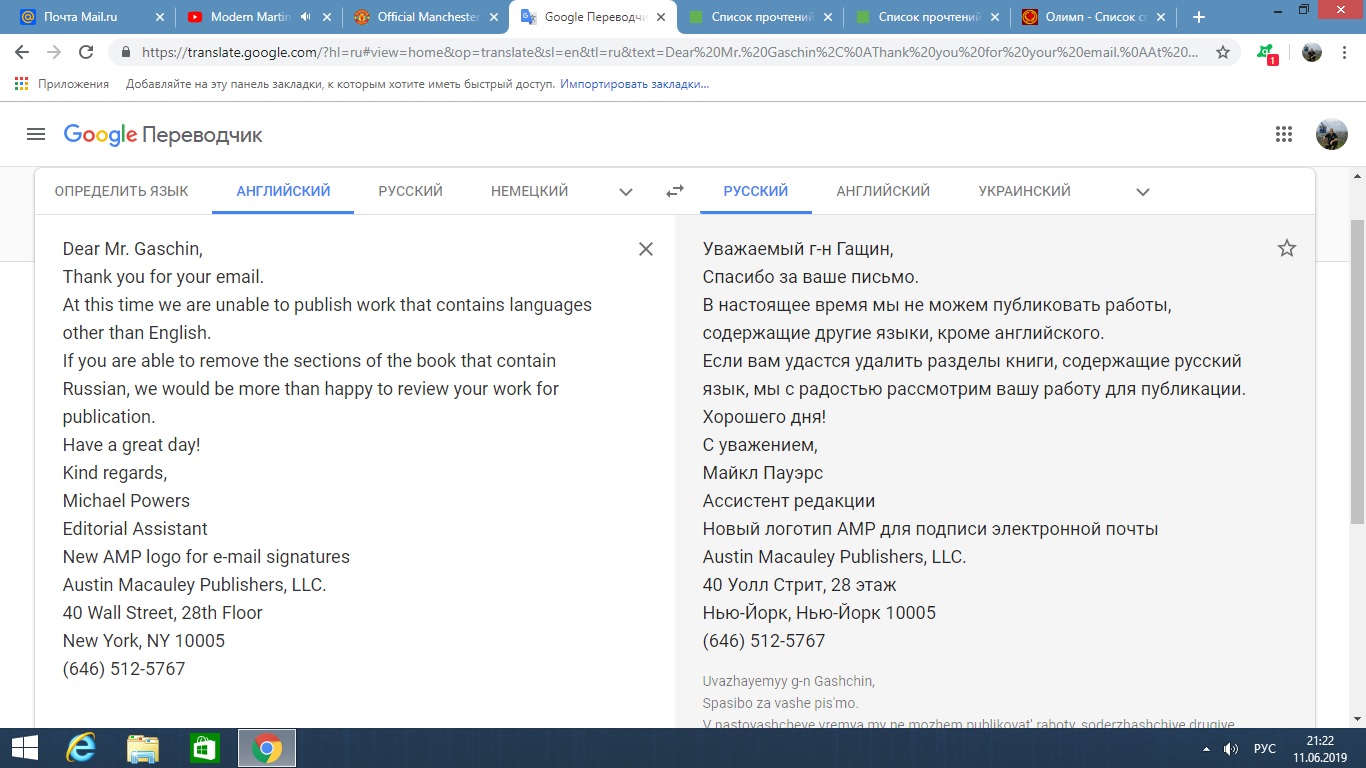Click translated line '40 Уолл Стрит, 28 этаж'
The height and width of the screenshot is (768, 1366).
[799, 585]
